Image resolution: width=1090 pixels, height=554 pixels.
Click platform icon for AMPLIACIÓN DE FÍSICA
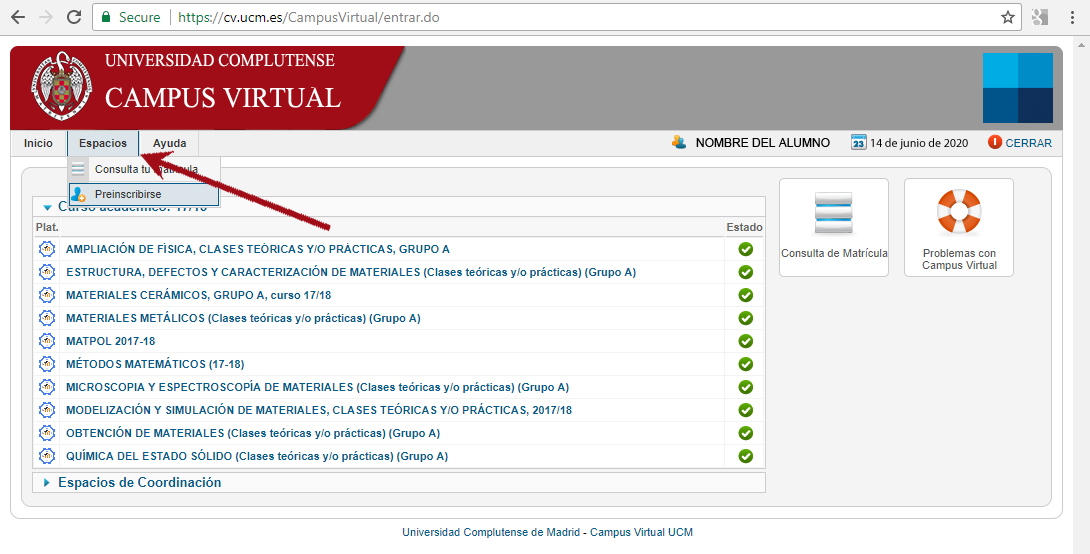(x=47, y=249)
